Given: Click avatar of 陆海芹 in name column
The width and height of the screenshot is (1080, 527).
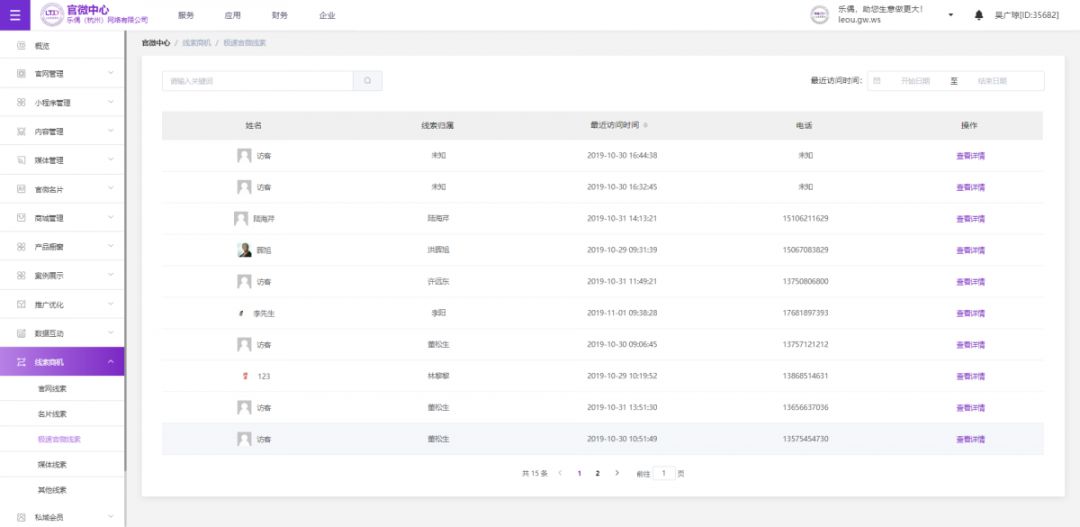Looking at the screenshot, I should click(x=241, y=218).
